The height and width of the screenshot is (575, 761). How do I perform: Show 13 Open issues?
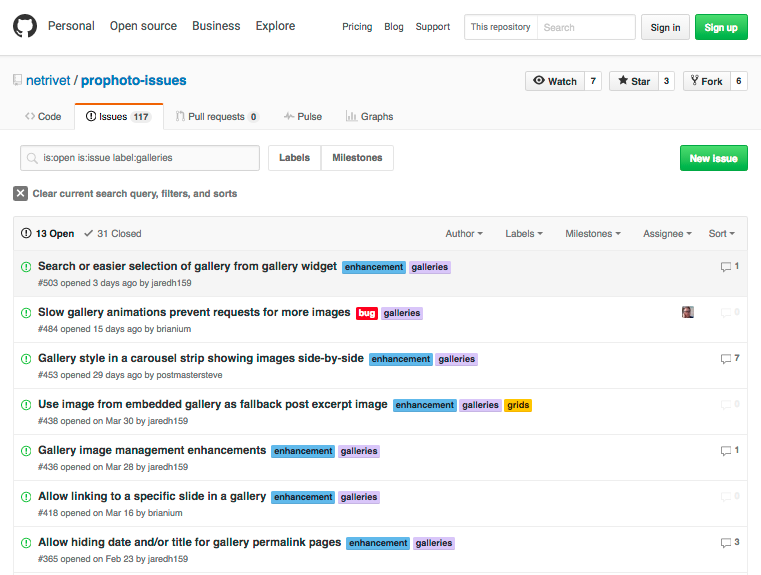click(x=48, y=233)
